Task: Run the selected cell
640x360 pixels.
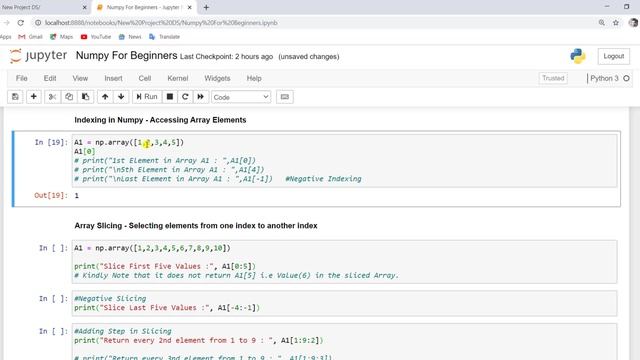Action: point(147,97)
